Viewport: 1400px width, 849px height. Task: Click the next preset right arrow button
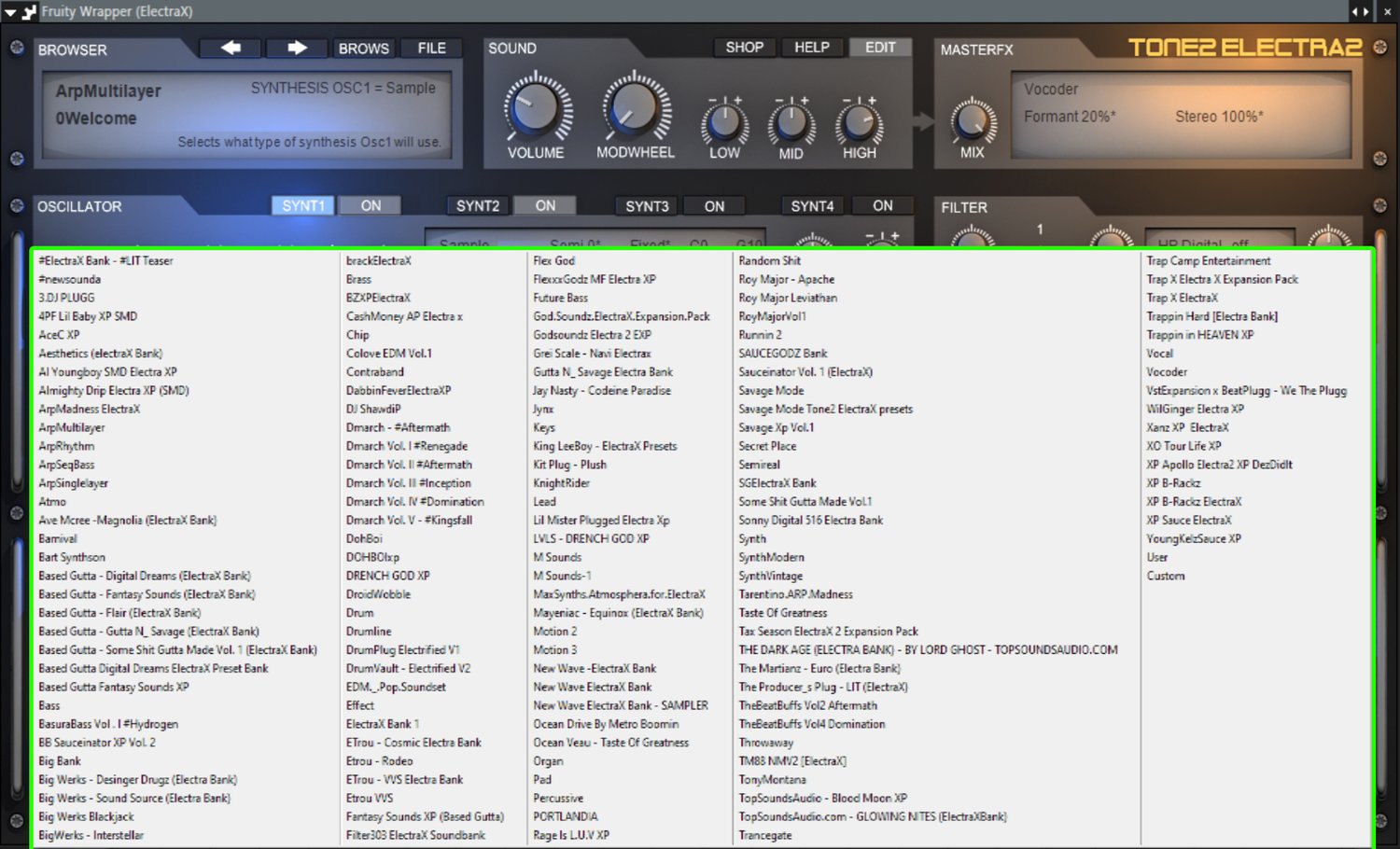click(298, 48)
